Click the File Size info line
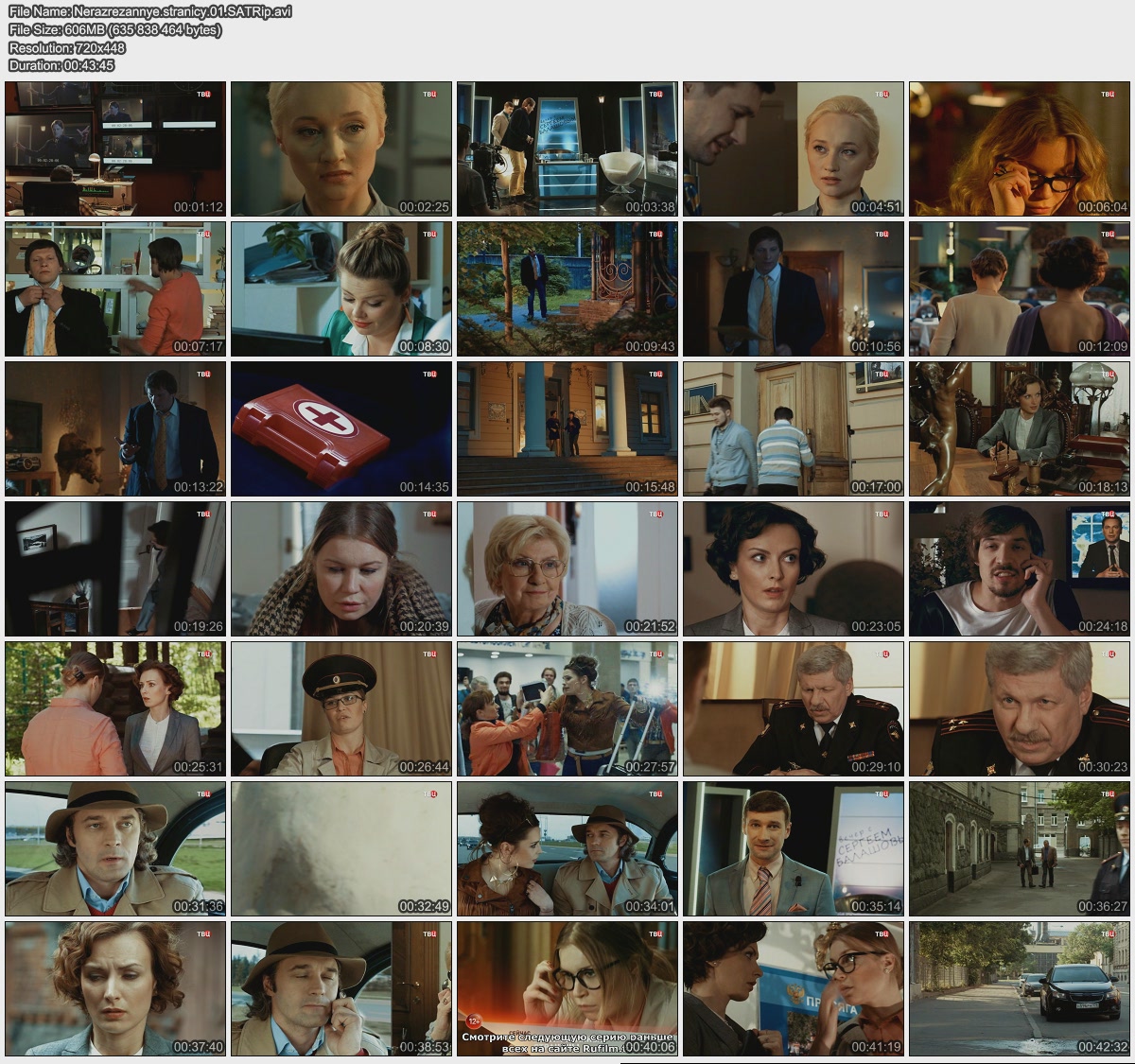This screenshot has width=1135, height=1064. coord(114,29)
